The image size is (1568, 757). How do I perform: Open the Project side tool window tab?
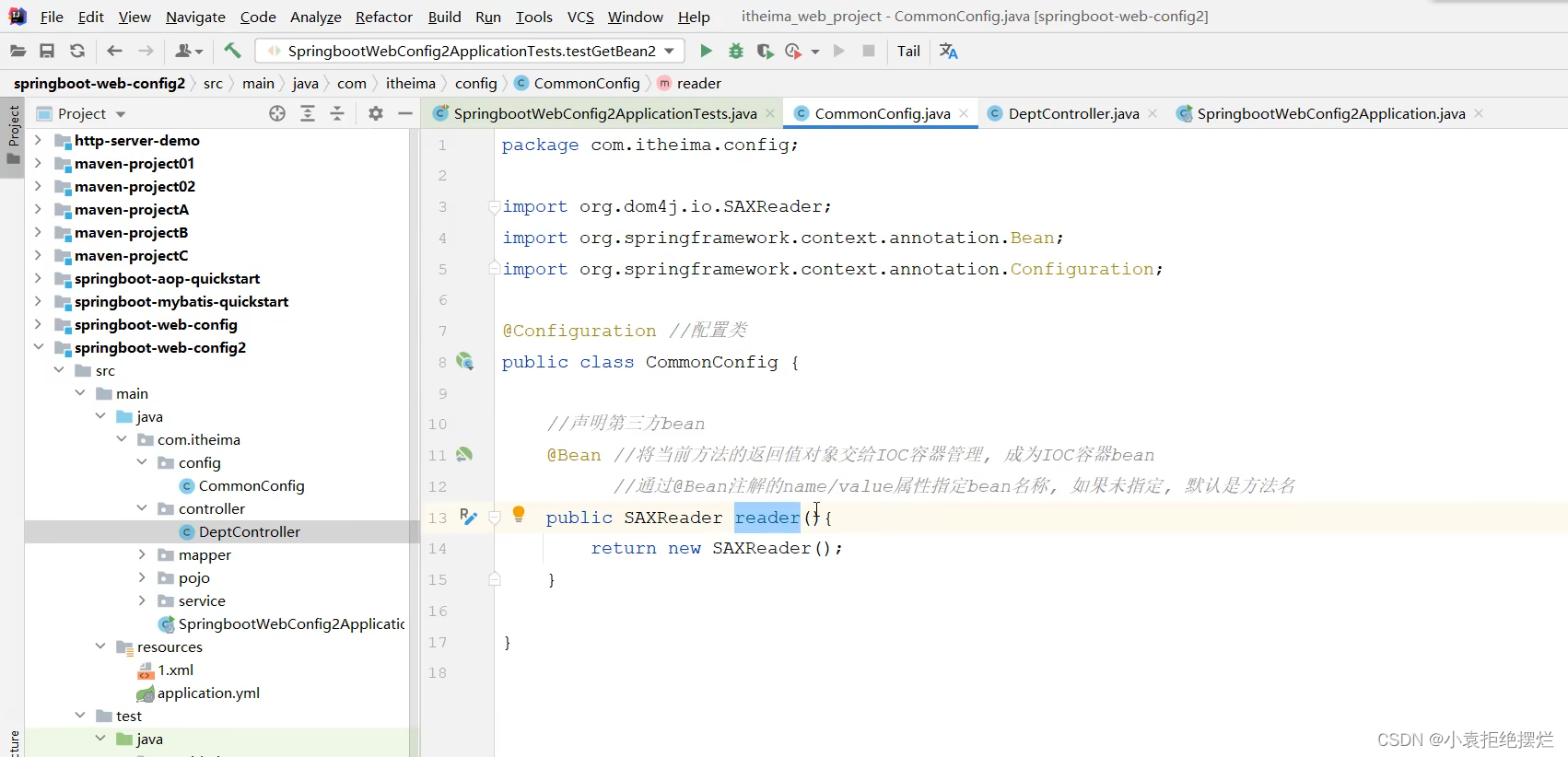pos(13,136)
